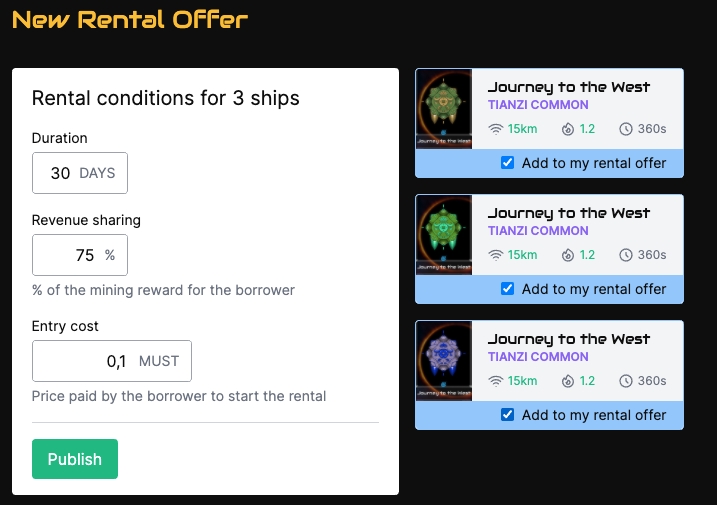Screen dimensions: 717x505
Task: Click the flame icon on first ship card
Action: coord(568,129)
